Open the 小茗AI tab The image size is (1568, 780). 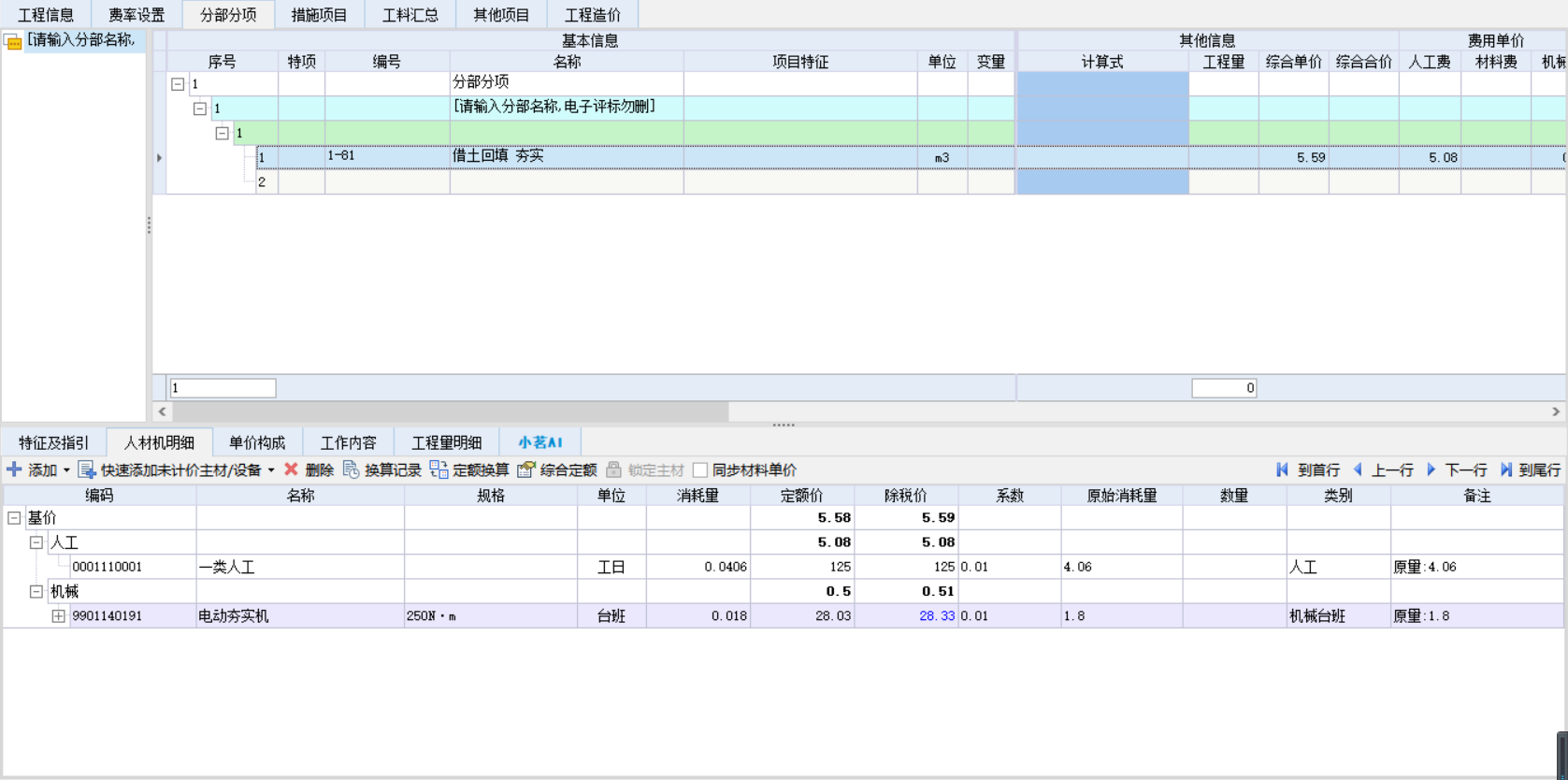point(540,442)
